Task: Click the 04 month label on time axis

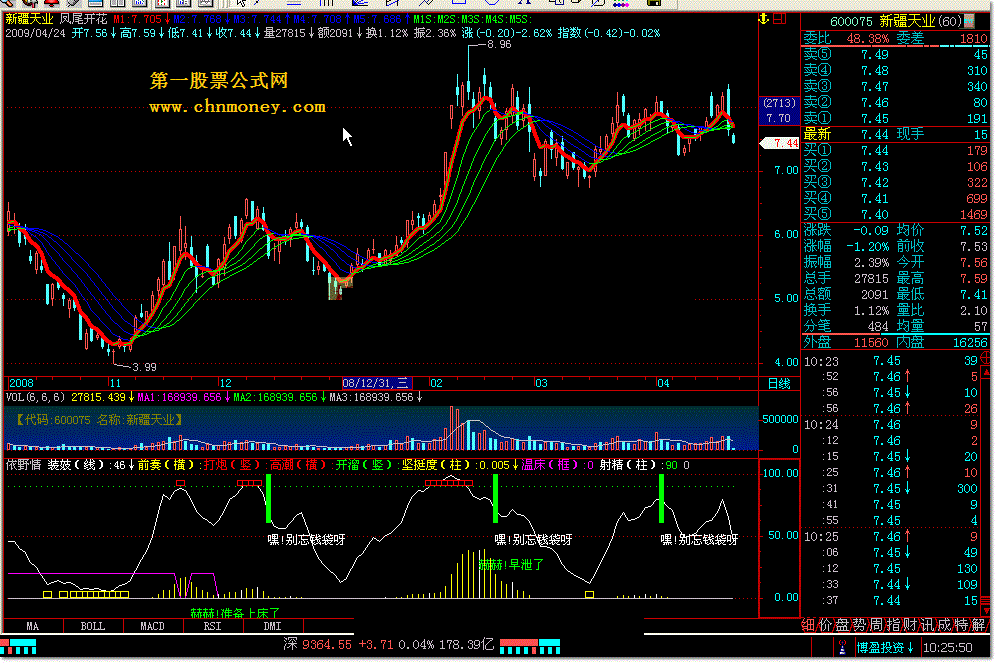Action: pos(663,383)
